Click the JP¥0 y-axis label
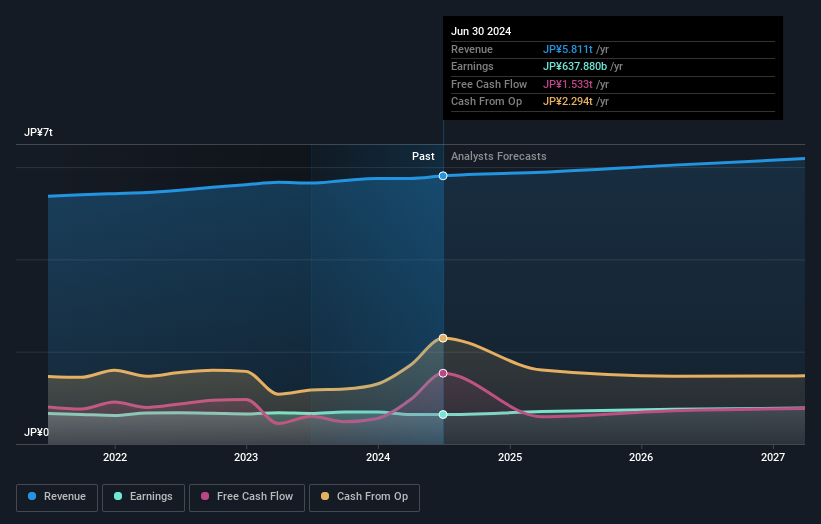 [36, 432]
